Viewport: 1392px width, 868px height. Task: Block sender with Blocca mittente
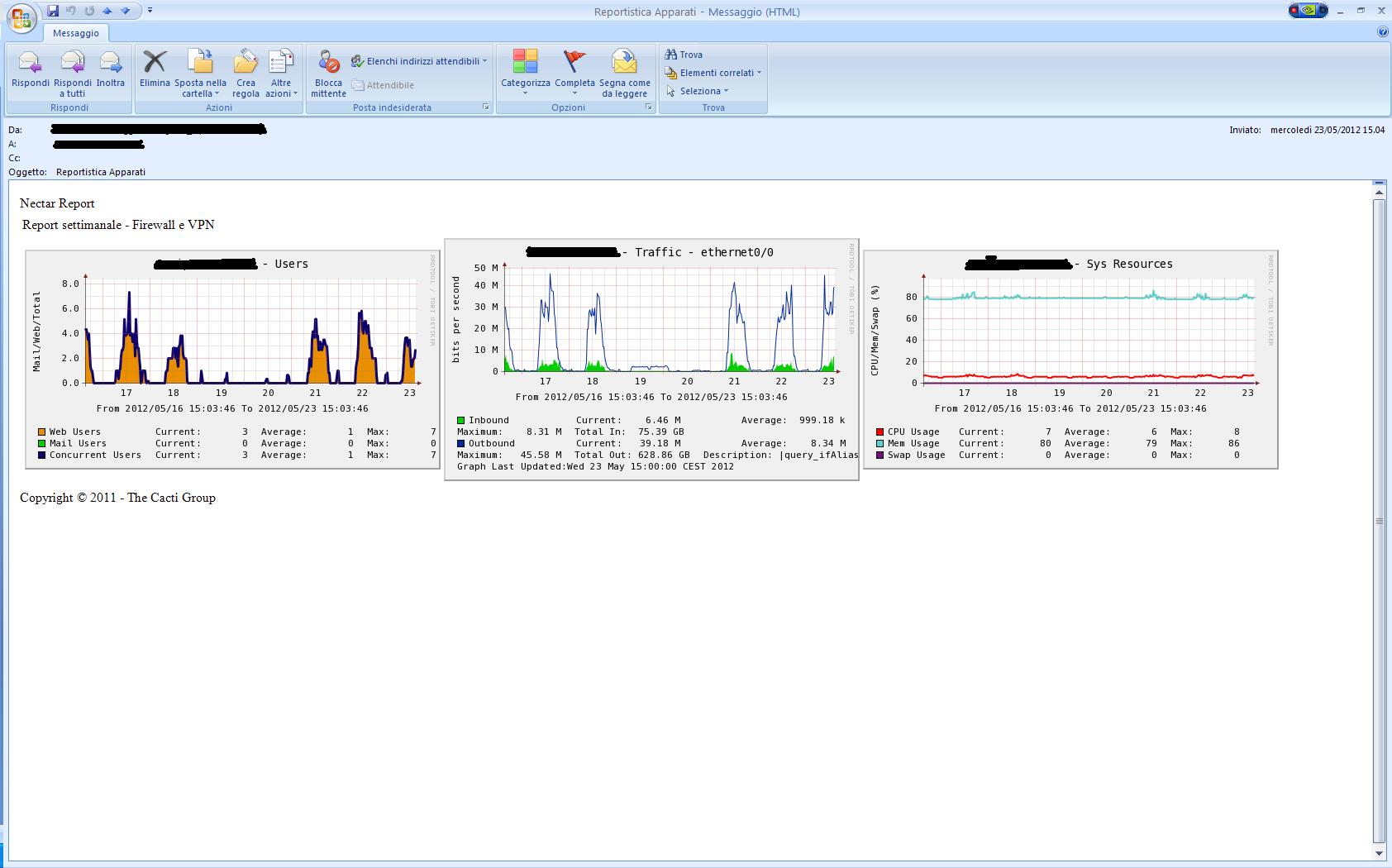[328, 74]
